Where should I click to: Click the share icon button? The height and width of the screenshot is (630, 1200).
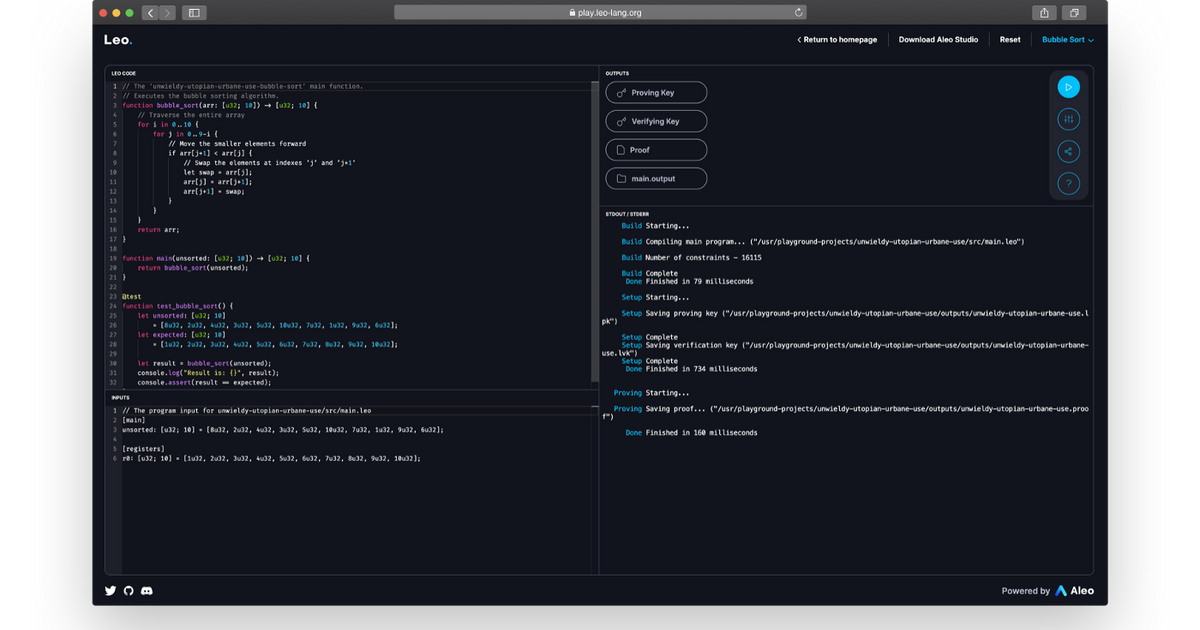[1068, 151]
